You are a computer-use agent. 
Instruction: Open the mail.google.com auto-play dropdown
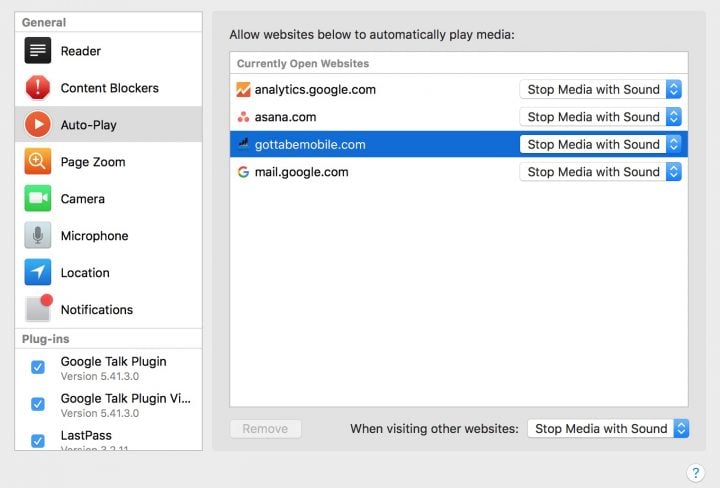(x=601, y=172)
